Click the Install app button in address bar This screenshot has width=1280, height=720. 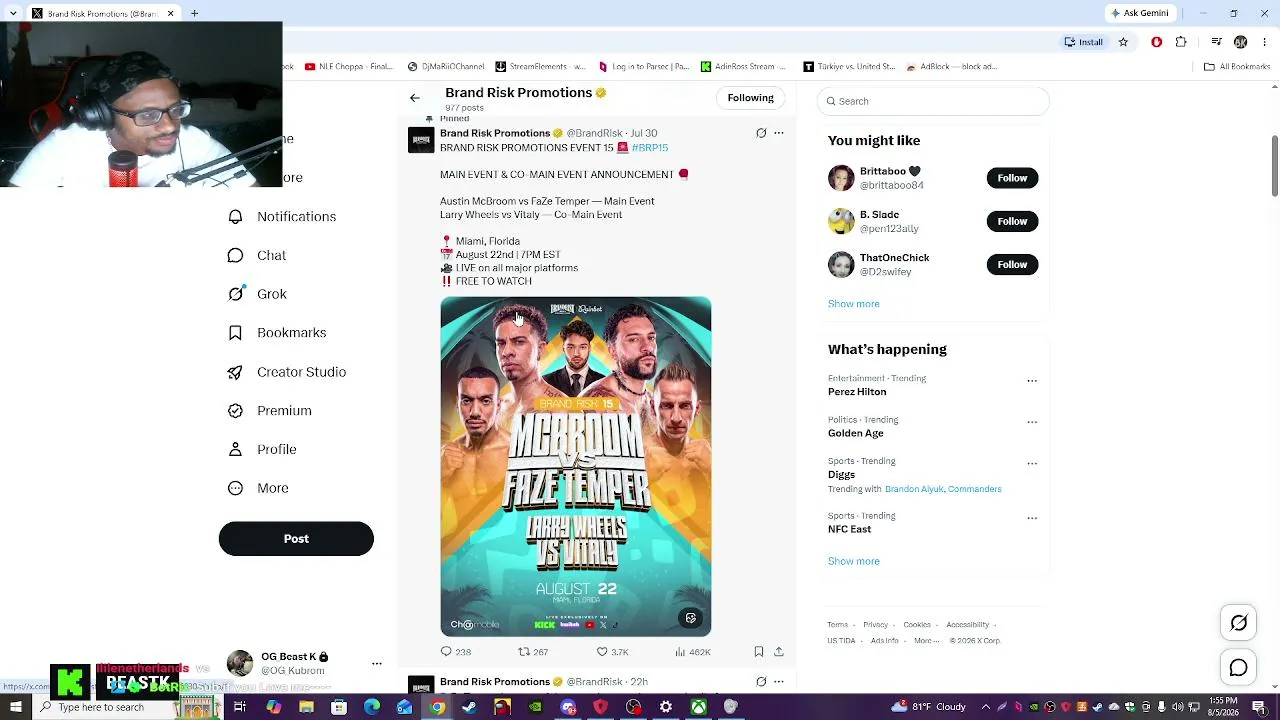(x=1083, y=42)
